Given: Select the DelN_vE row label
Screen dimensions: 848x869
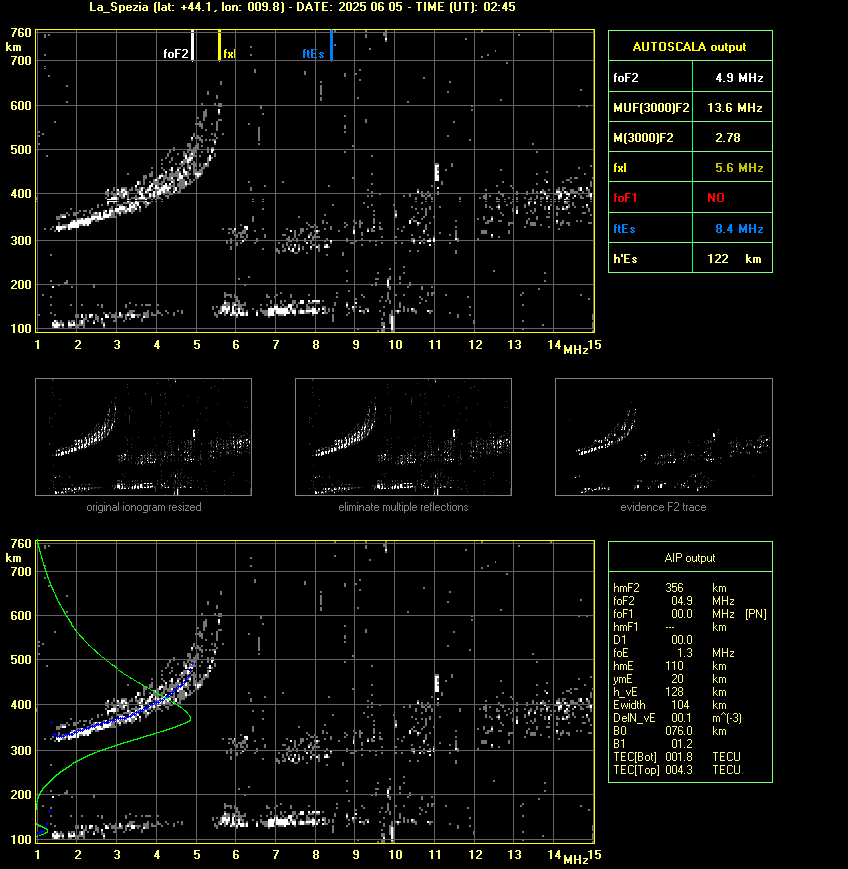Looking at the screenshot, I should 634,718.
